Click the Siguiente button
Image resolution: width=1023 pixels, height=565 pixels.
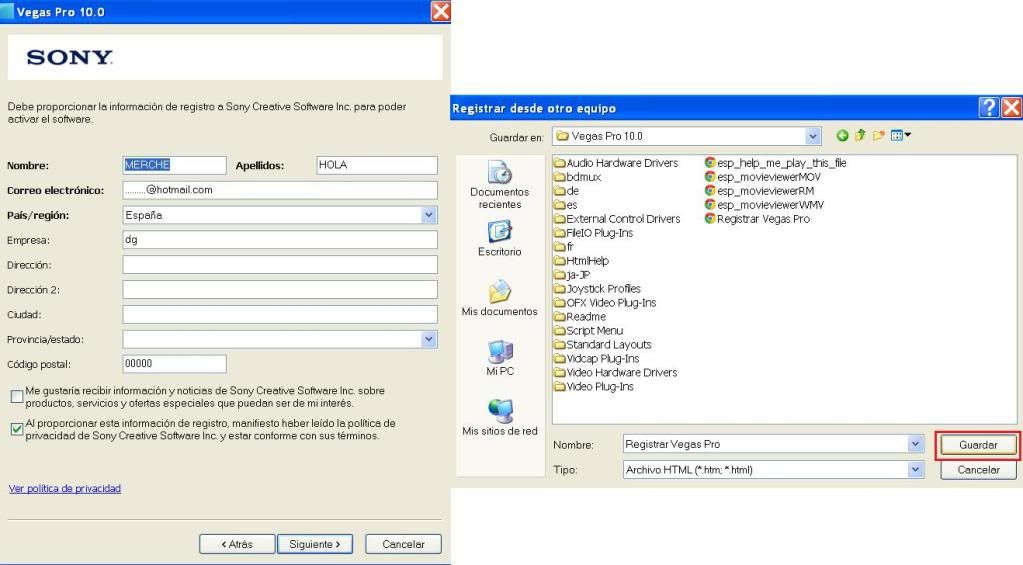click(x=315, y=544)
